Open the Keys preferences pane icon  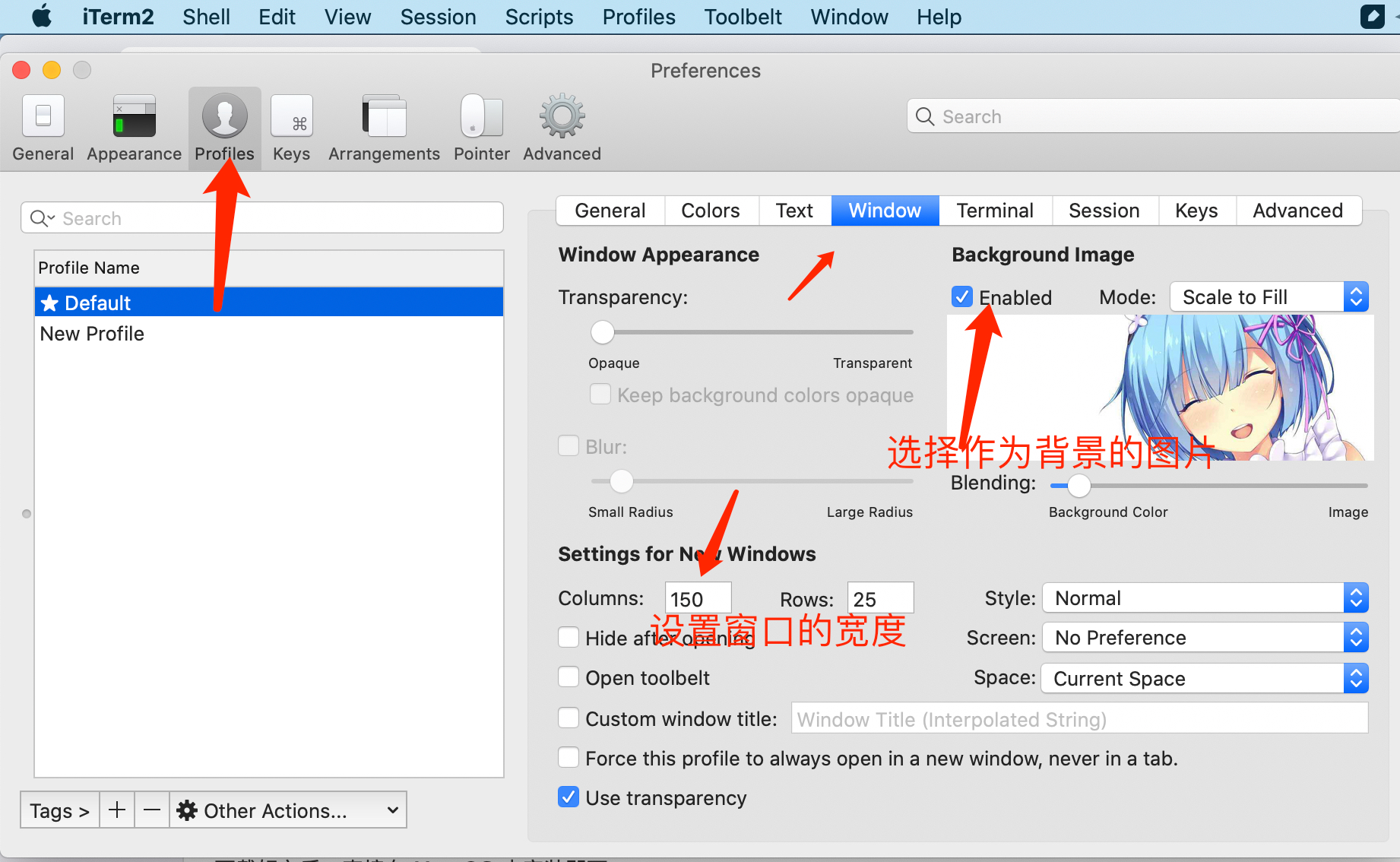pyautogui.click(x=292, y=116)
